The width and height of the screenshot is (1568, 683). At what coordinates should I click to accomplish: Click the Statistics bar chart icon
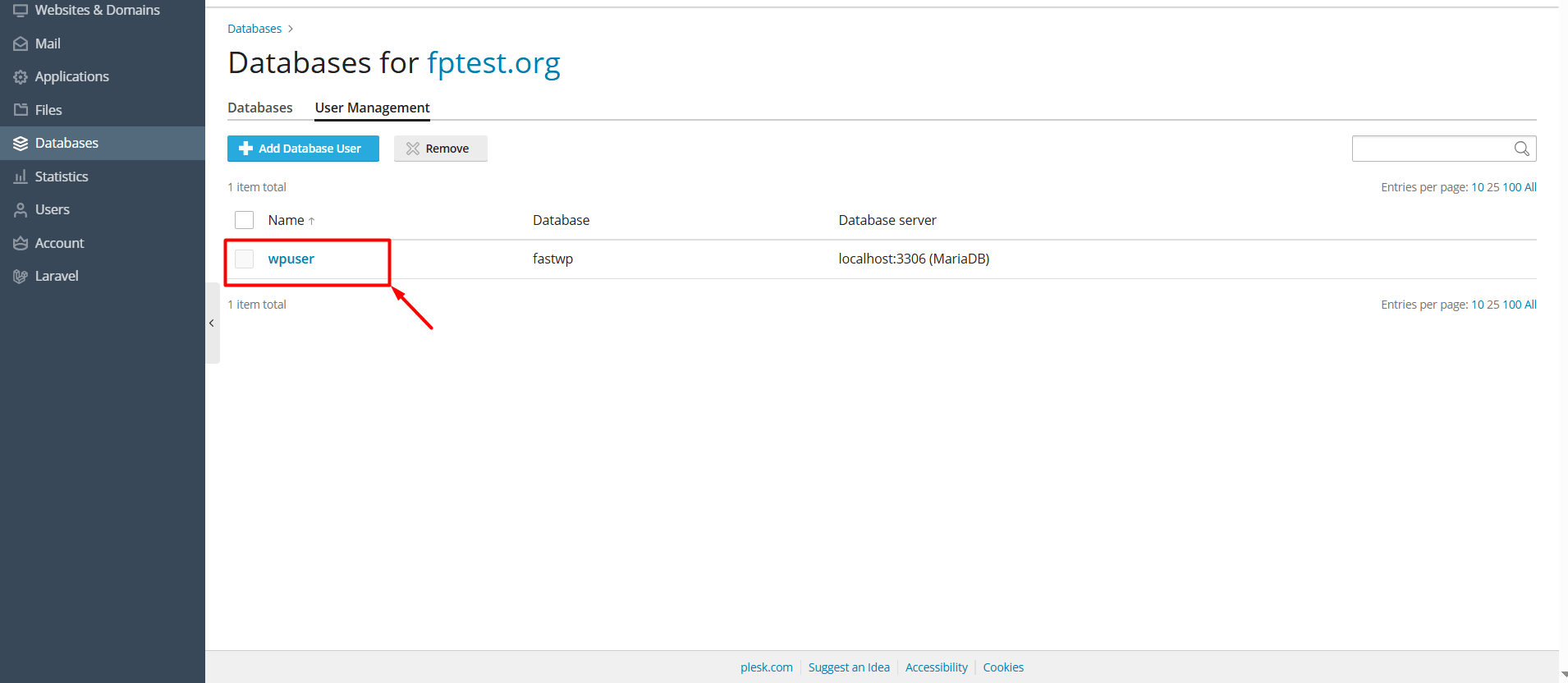21,176
